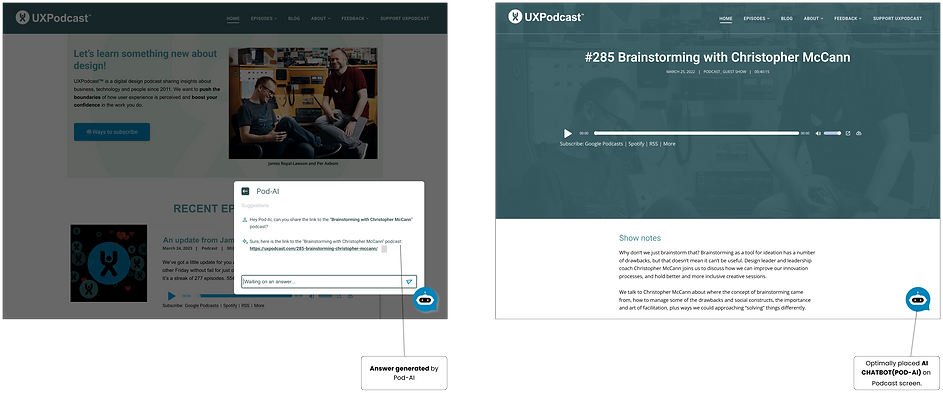Send the message with the Pod-AI arrow icon
Viewport: 943px width, 393px height.
click(409, 282)
